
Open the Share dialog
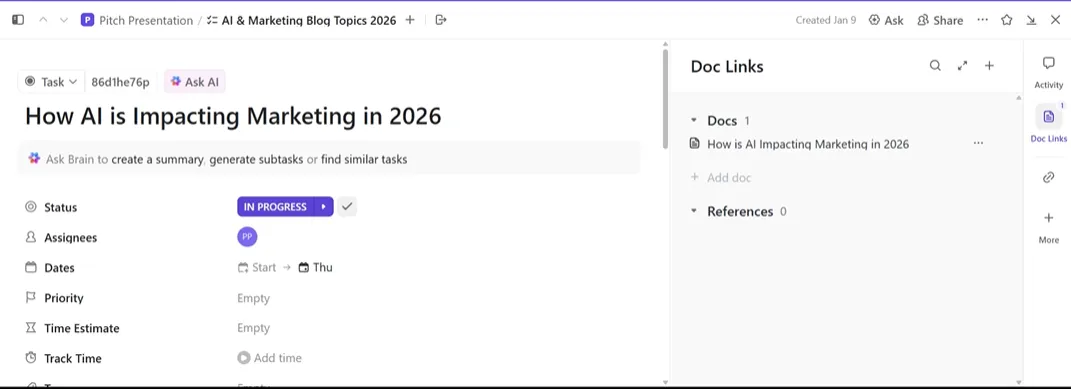click(940, 20)
